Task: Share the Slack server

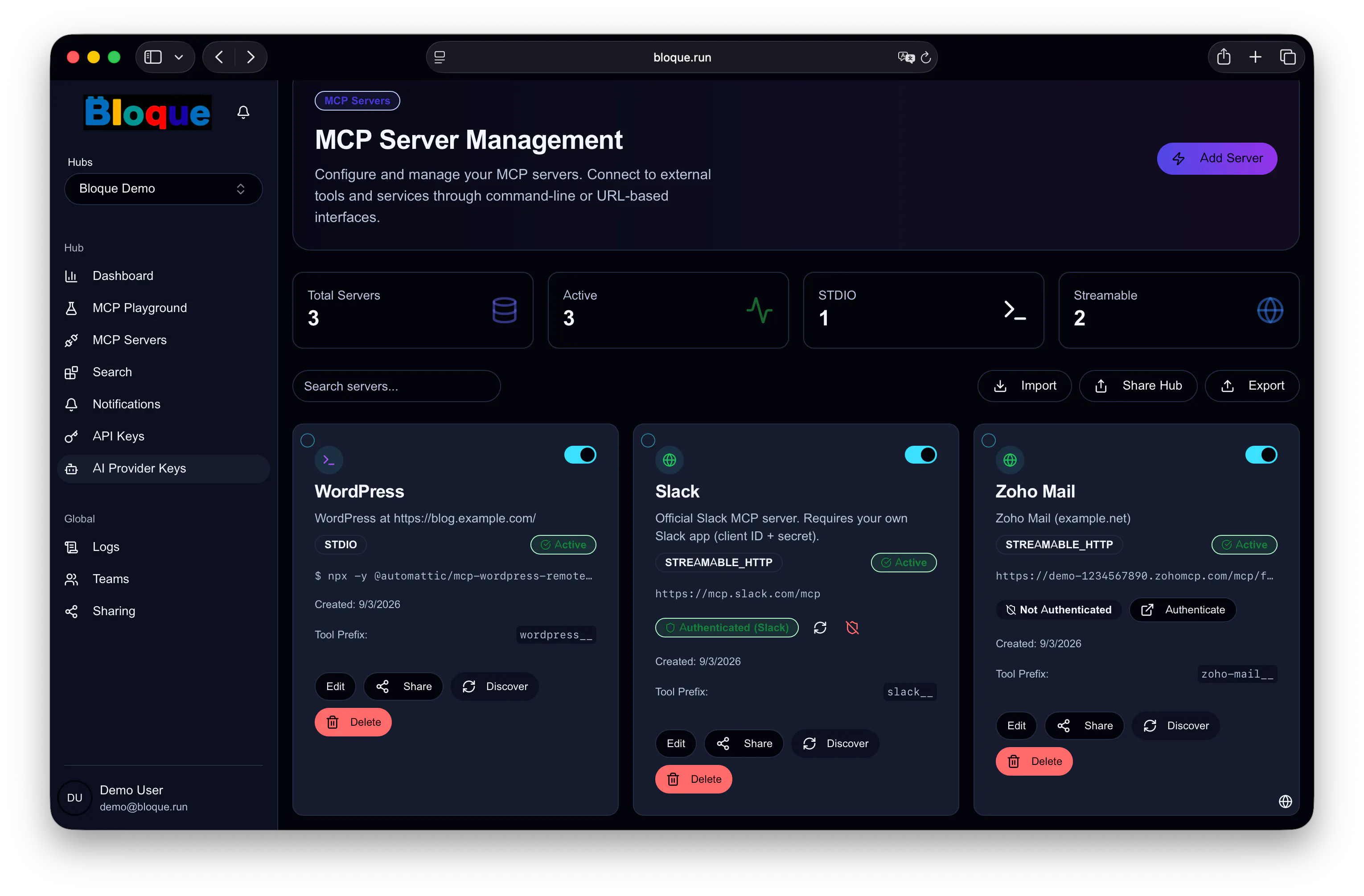Action: (x=744, y=744)
